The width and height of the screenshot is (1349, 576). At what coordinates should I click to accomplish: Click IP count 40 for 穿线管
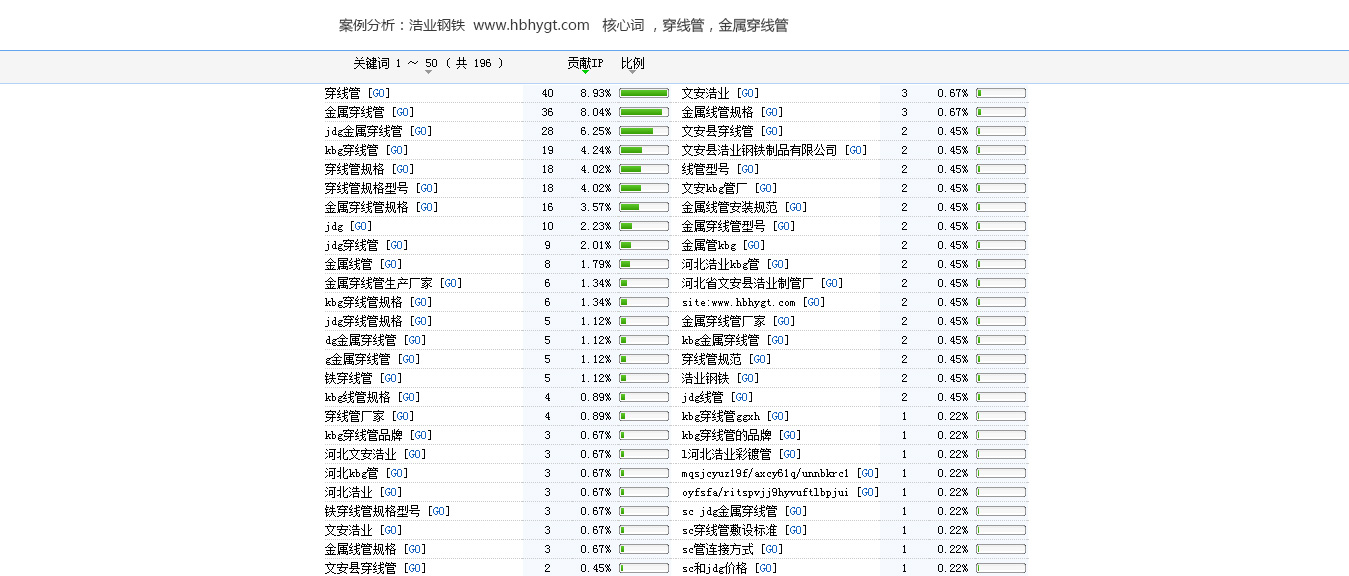point(547,93)
